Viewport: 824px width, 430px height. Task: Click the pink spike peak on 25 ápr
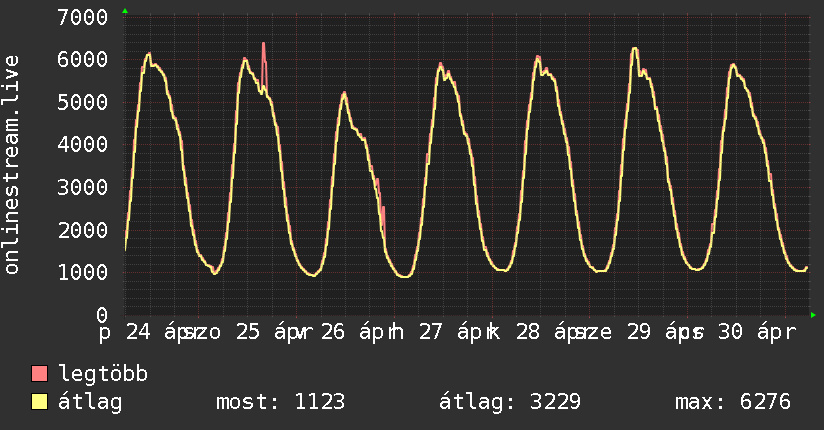263,44
